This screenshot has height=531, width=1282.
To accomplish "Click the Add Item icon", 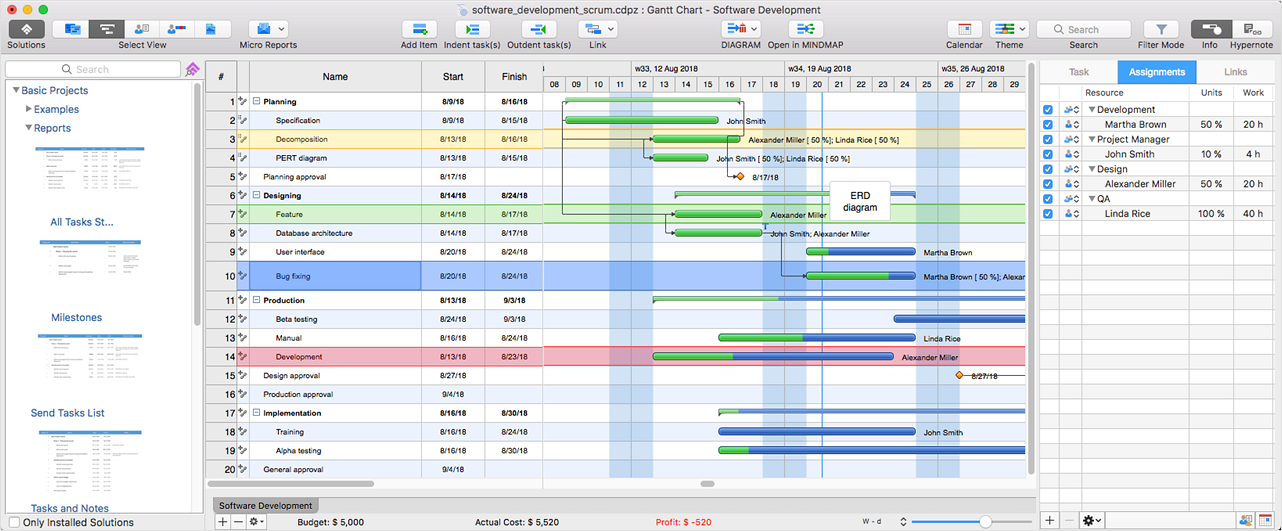I will coord(419,30).
